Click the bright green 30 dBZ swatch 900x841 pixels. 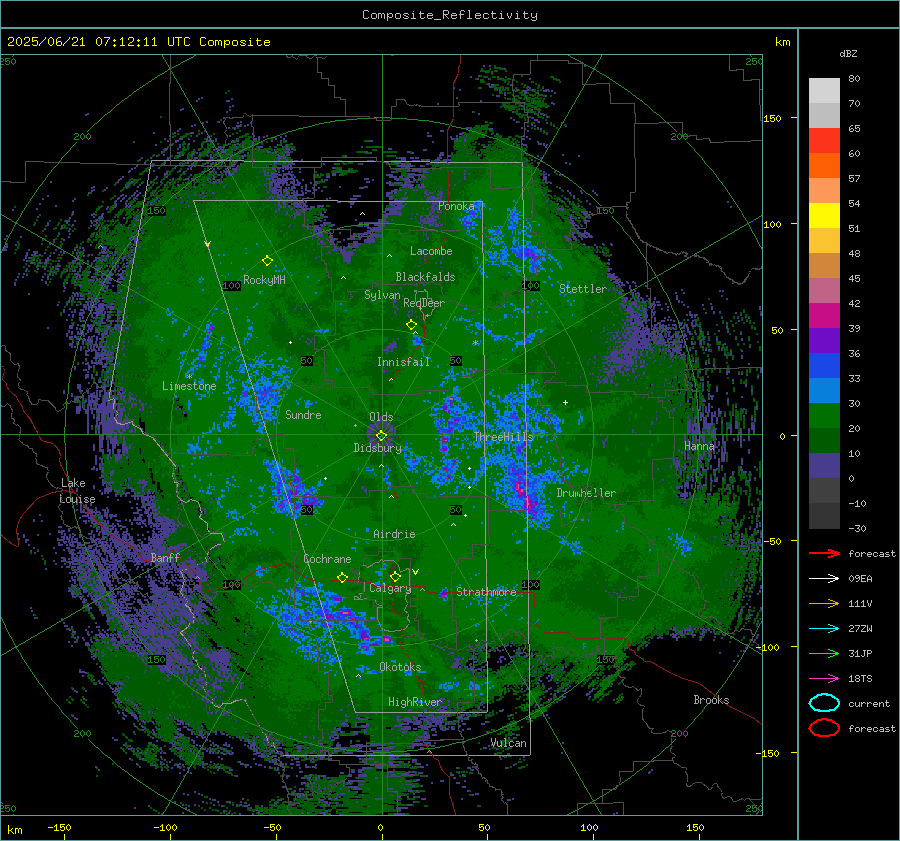[824, 415]
